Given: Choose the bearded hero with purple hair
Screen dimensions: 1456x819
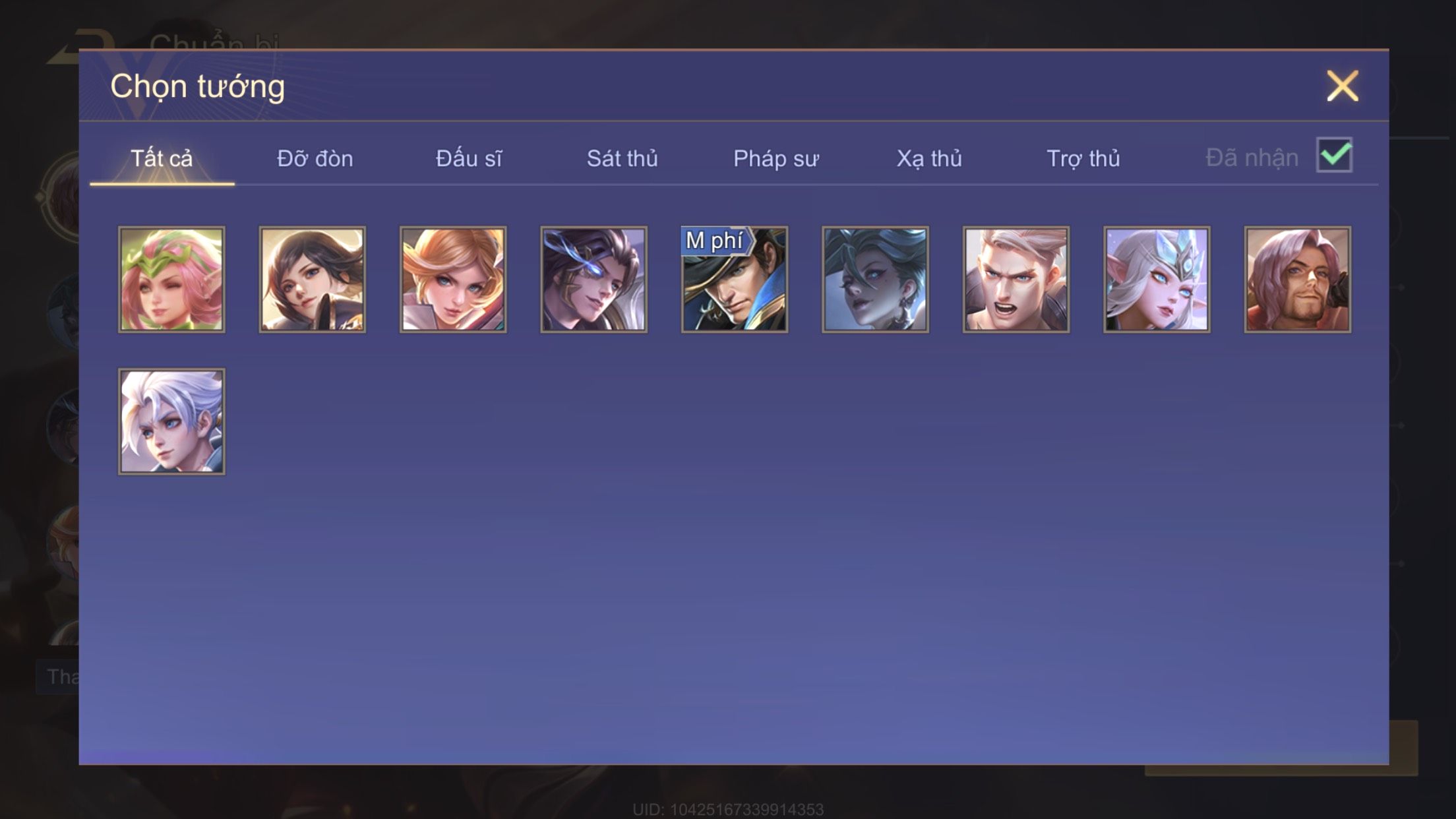Looking at the screenshot, I should 1298,280.
